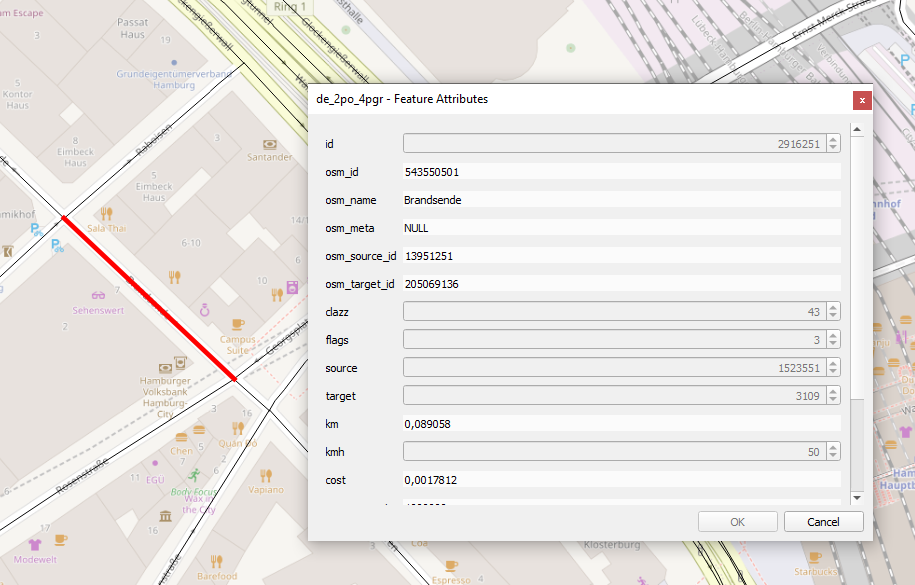Click the Starbucks cafe icon

click(x=813, y=557)
